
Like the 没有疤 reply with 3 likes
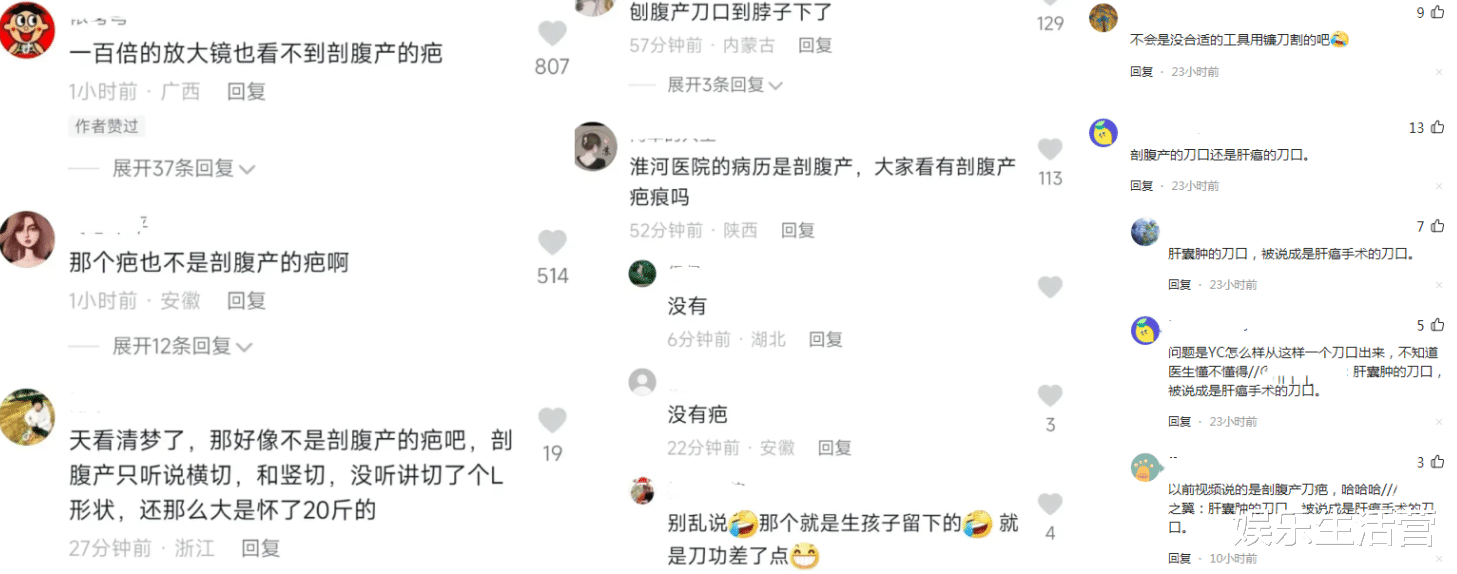[x=1050, y=395]
